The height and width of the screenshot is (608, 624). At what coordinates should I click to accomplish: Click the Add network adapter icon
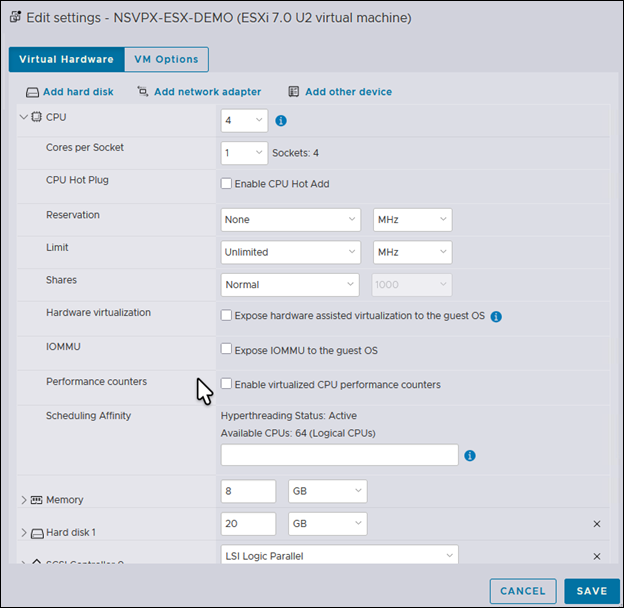point(143,92)
